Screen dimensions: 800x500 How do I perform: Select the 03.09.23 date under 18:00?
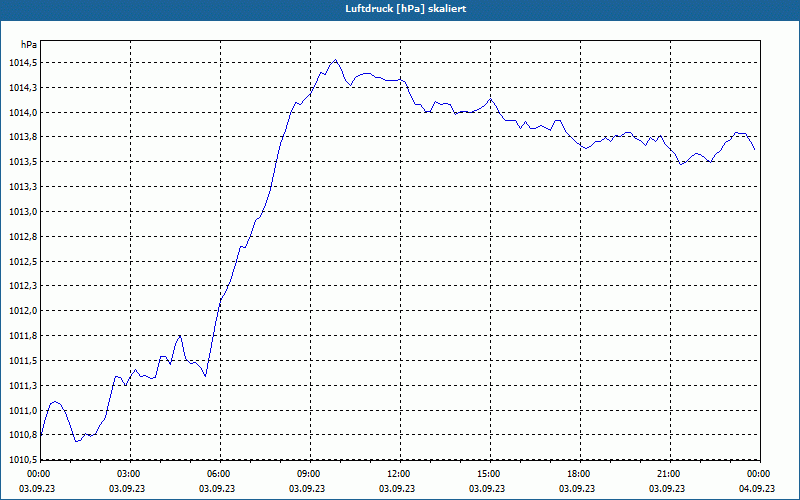click(x=577, y=488)
